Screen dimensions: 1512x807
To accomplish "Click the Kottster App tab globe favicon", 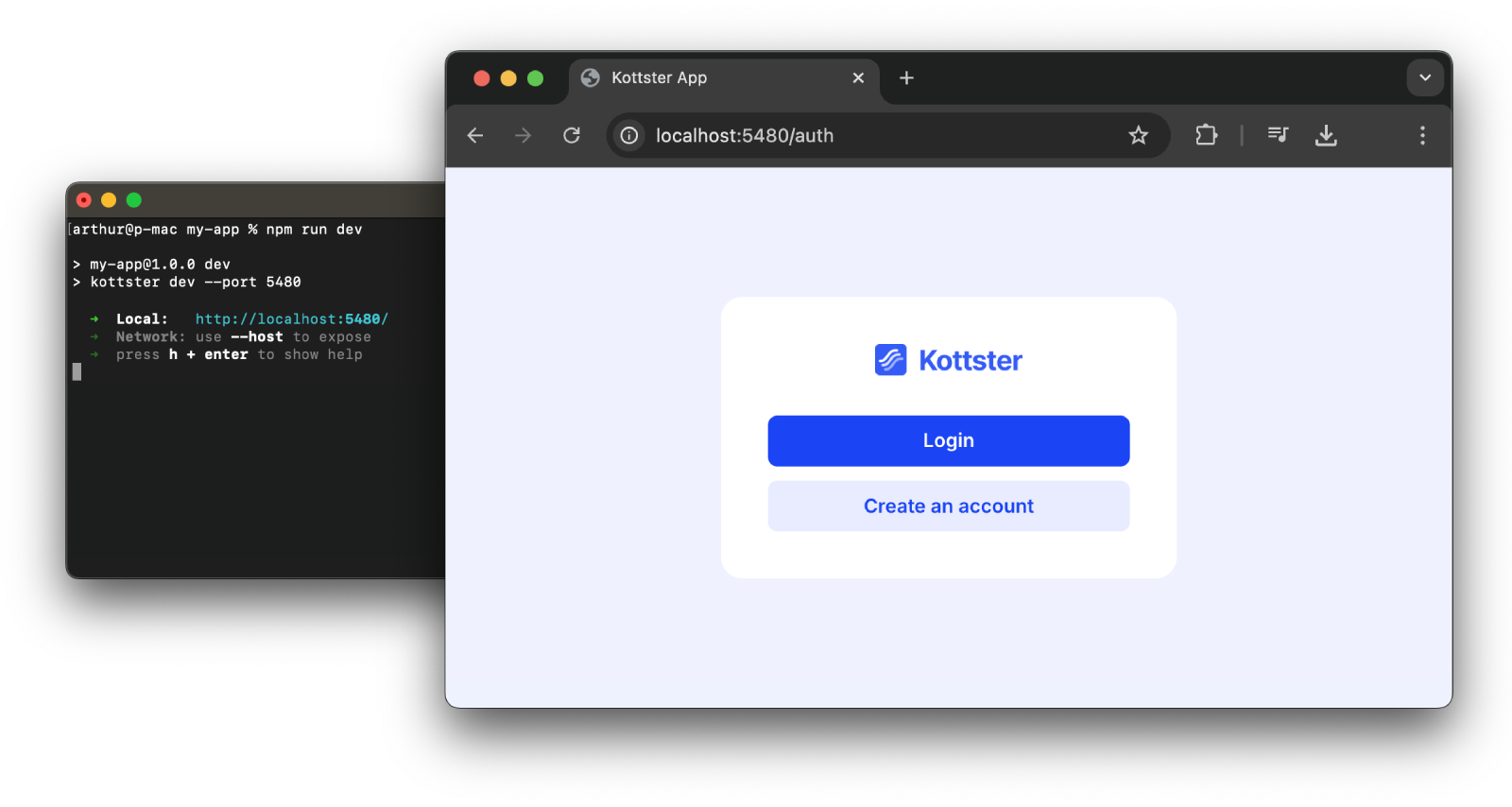I will coord(591,77).
